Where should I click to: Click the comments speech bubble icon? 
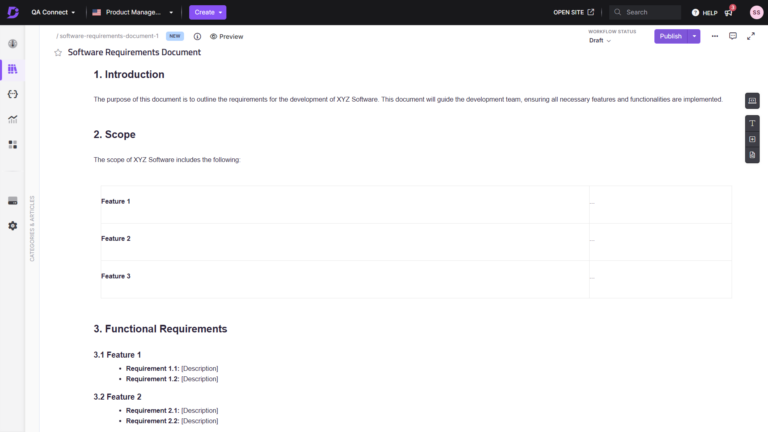click(733, 36)
